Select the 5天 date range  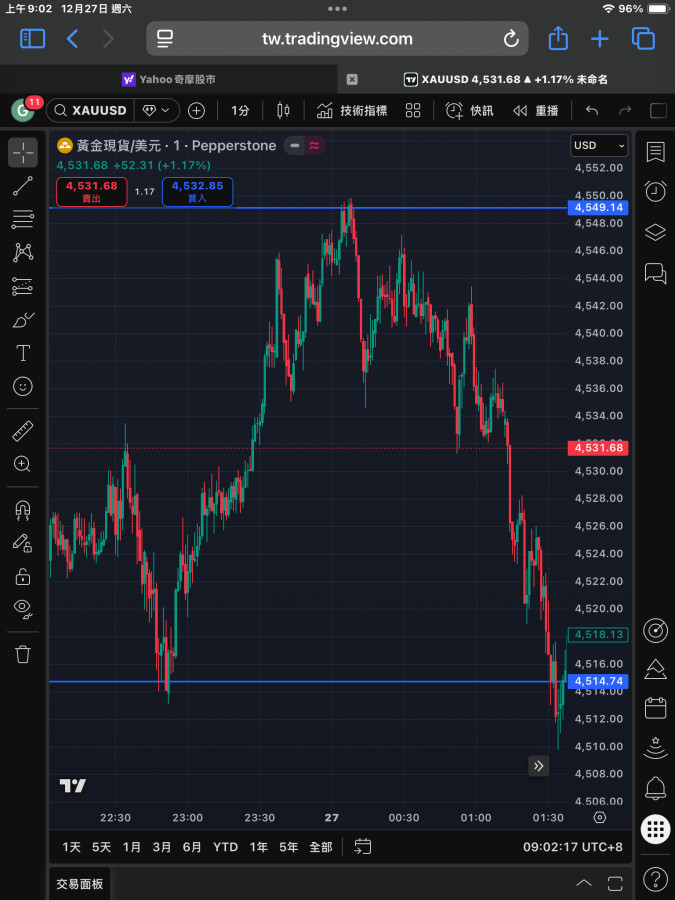pos(102,847)
